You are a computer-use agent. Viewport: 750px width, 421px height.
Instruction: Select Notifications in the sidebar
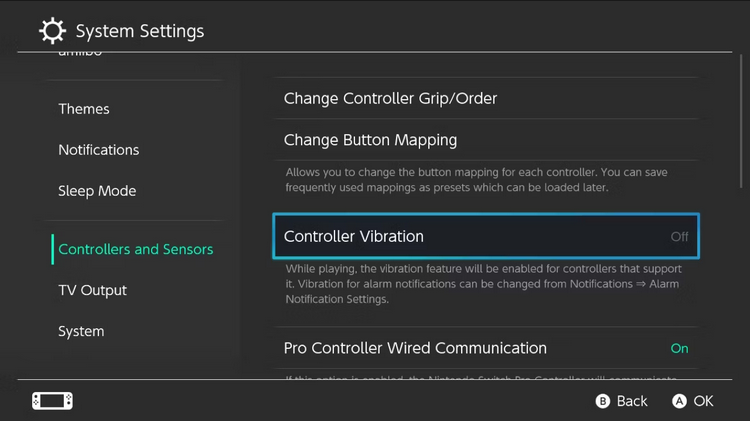[x=99, y=150]
